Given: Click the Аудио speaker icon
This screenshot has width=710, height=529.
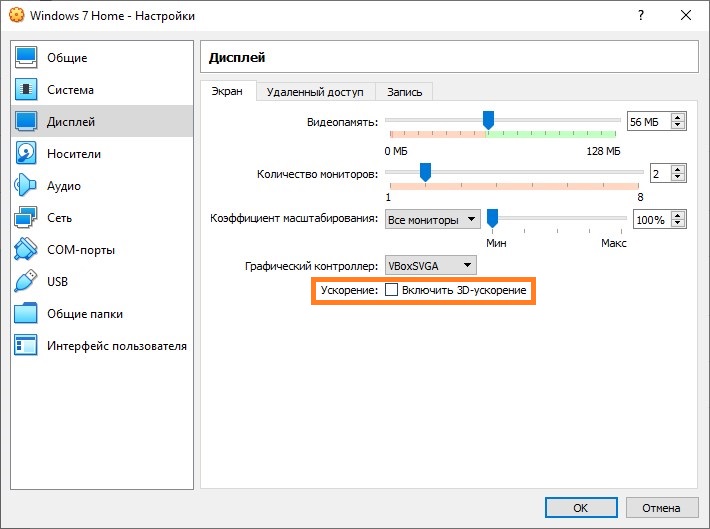Looking at the screenshot, I should [x=27, y=186].
